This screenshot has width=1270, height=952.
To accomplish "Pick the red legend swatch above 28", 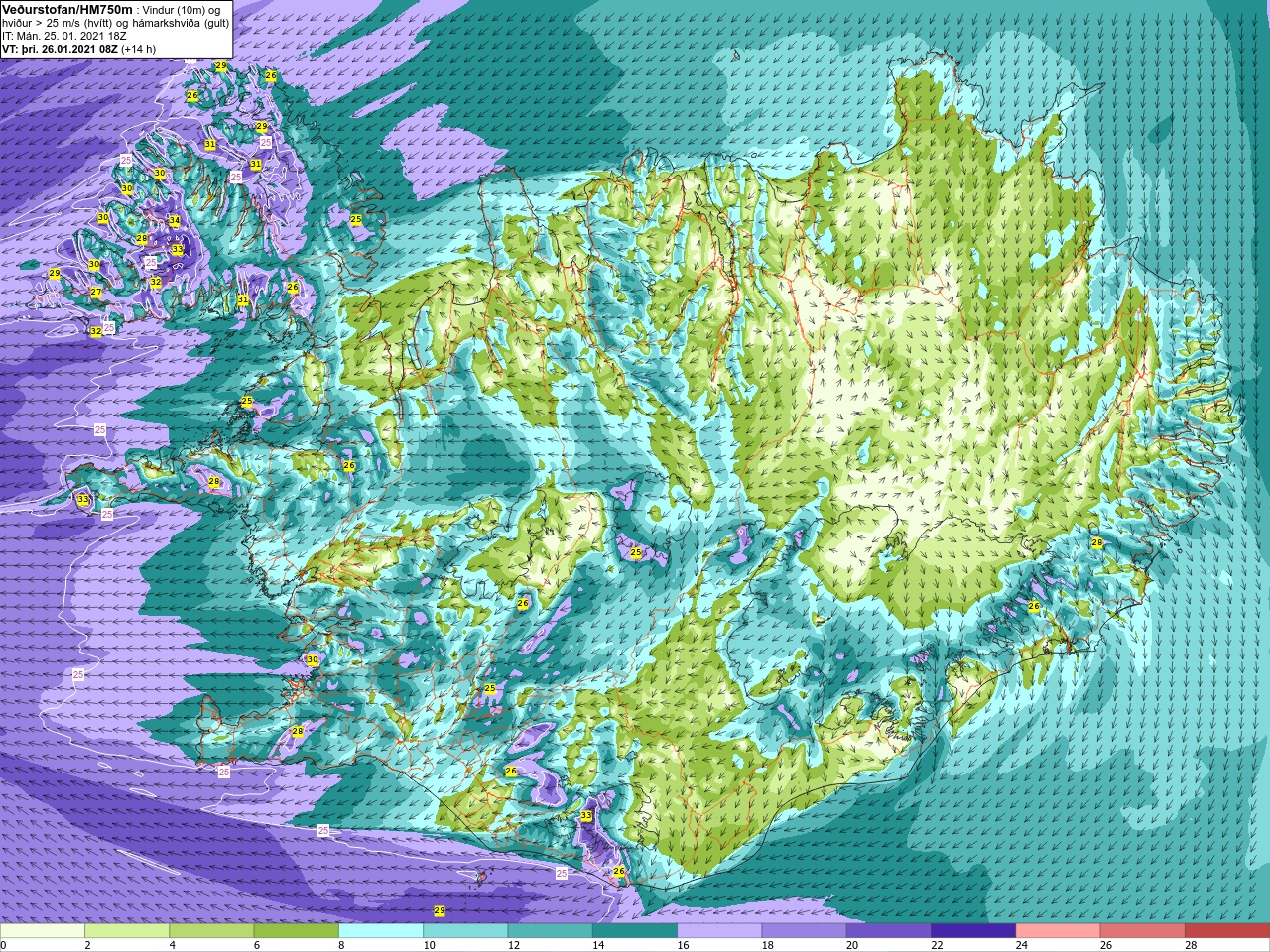I will 1227,931.
